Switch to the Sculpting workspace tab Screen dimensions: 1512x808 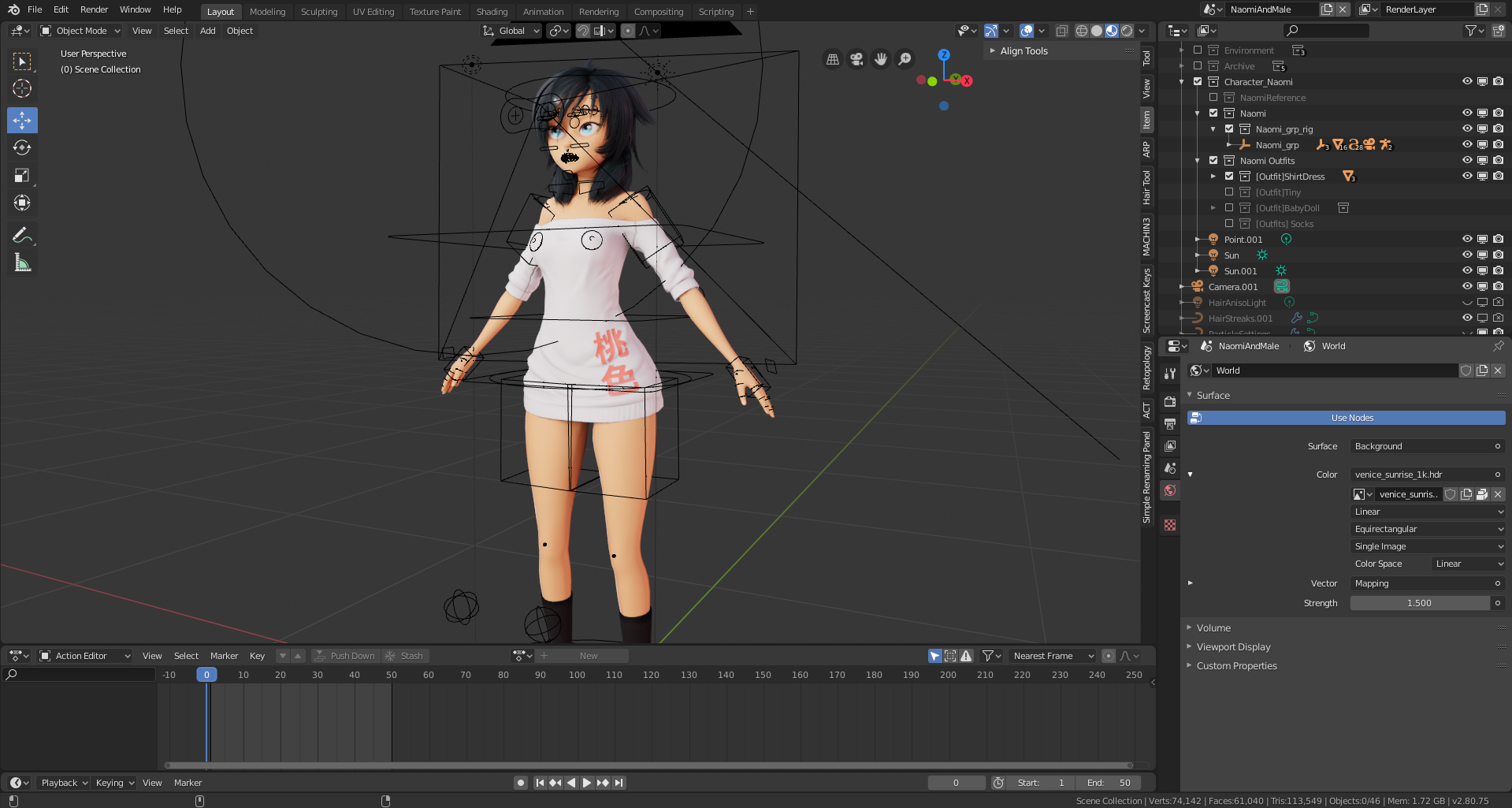(x=319, y=12)
